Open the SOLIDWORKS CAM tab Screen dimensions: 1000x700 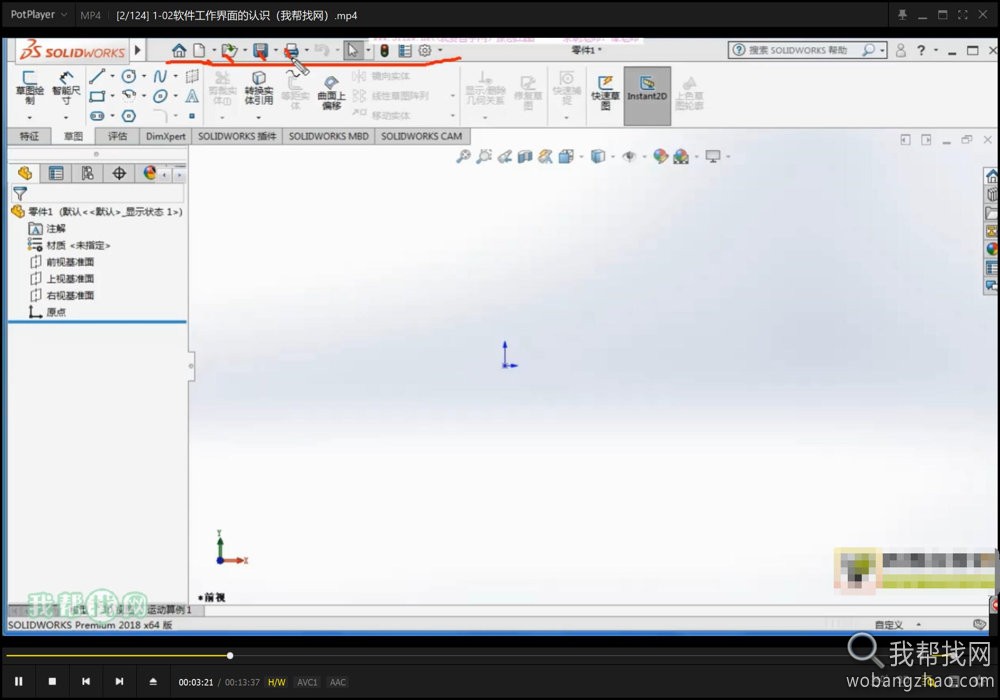coord(422,136)
